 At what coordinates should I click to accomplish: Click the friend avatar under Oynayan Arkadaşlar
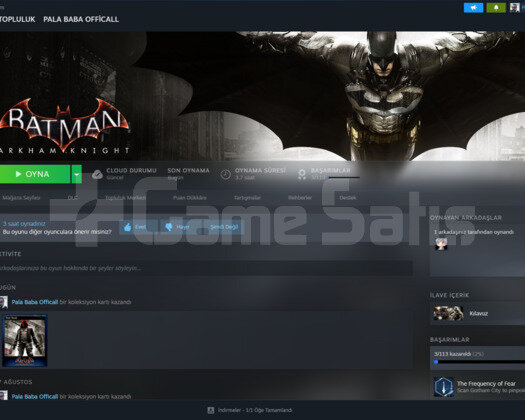[x=441, y=244]
